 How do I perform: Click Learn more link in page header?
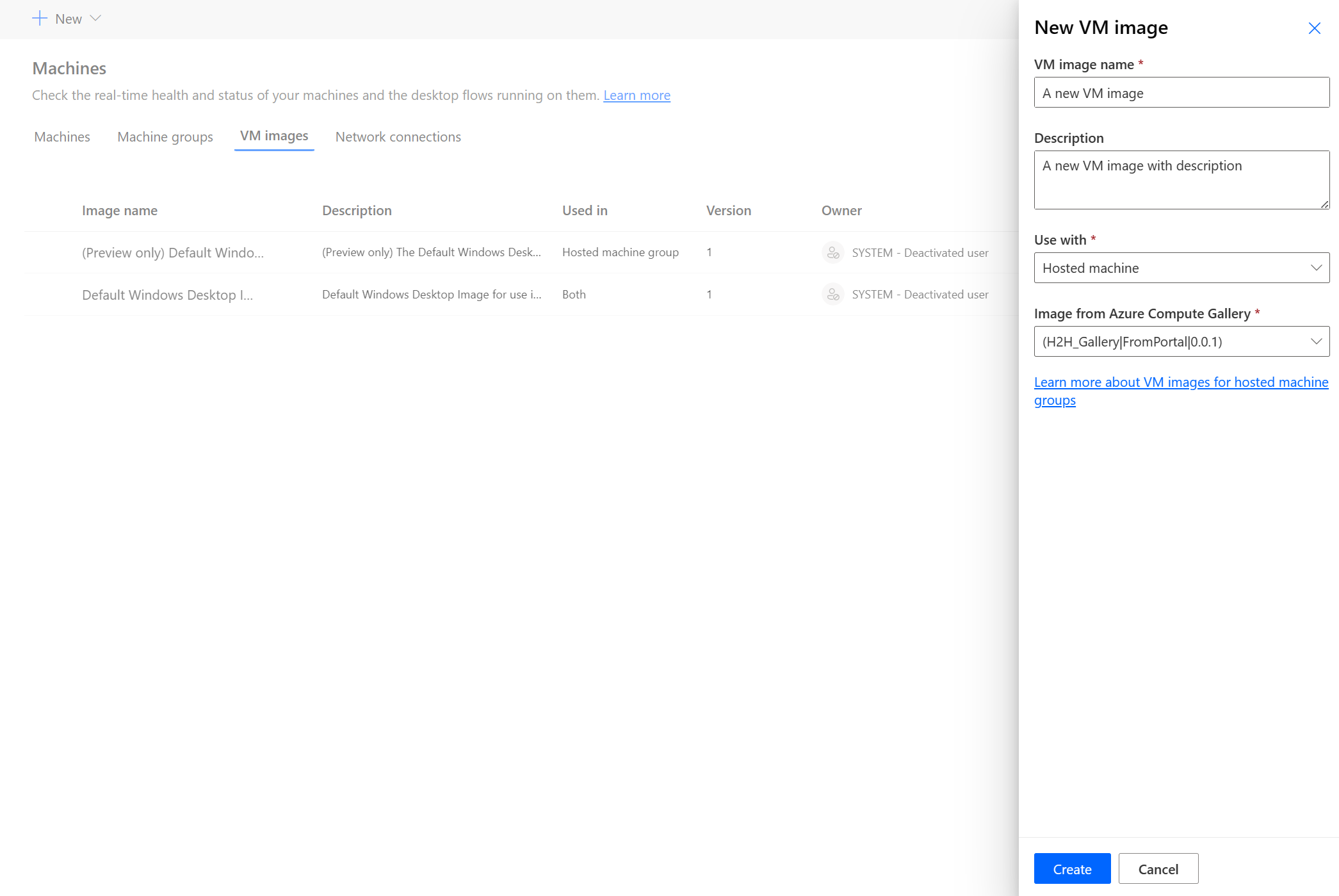[x=637, y=95]
